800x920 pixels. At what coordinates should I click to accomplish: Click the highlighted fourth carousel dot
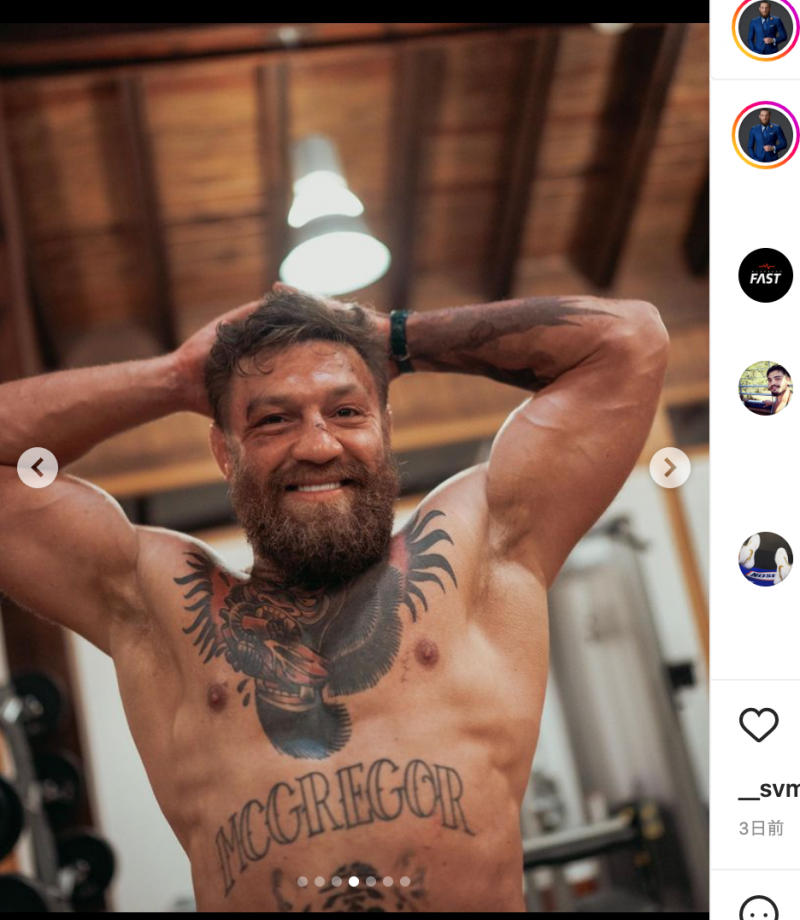coord(353,882)
